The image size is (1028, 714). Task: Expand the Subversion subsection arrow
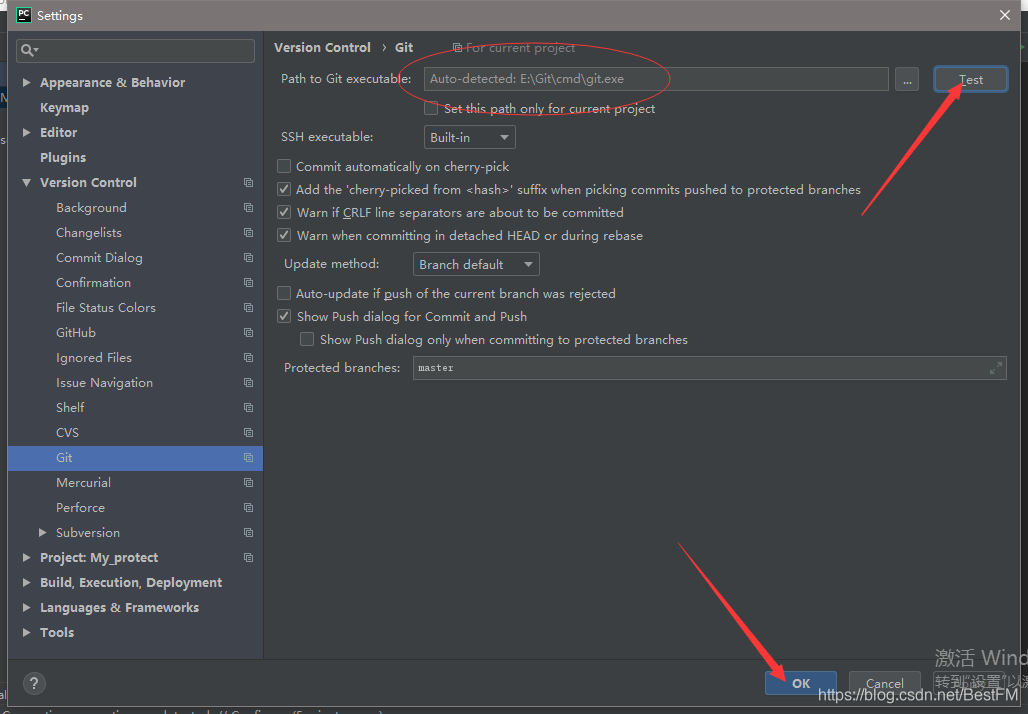43,532
